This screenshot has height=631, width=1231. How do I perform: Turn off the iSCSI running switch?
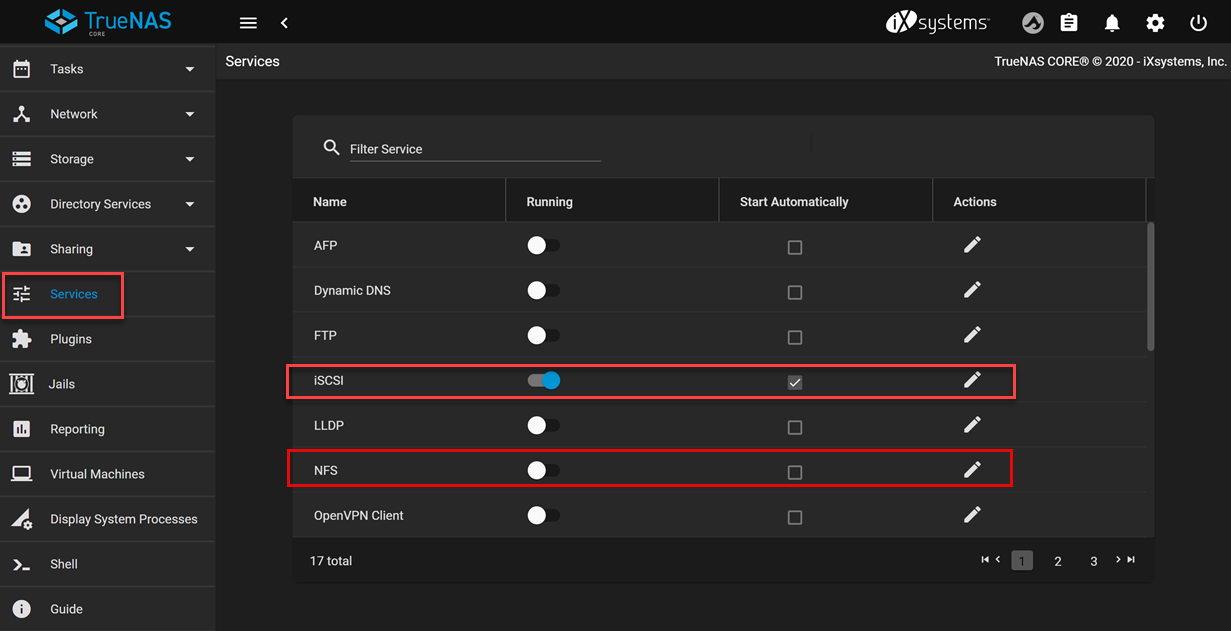pos(544,380)
